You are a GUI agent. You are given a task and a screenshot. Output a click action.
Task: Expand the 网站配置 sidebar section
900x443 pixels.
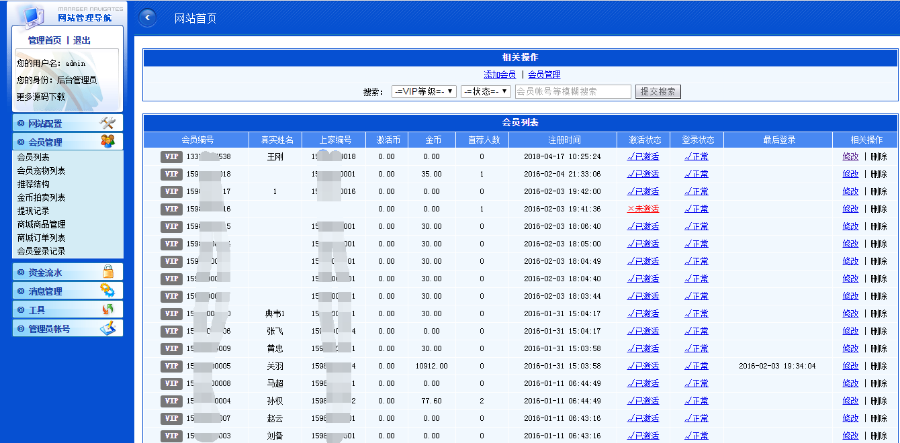coord(68,123)
